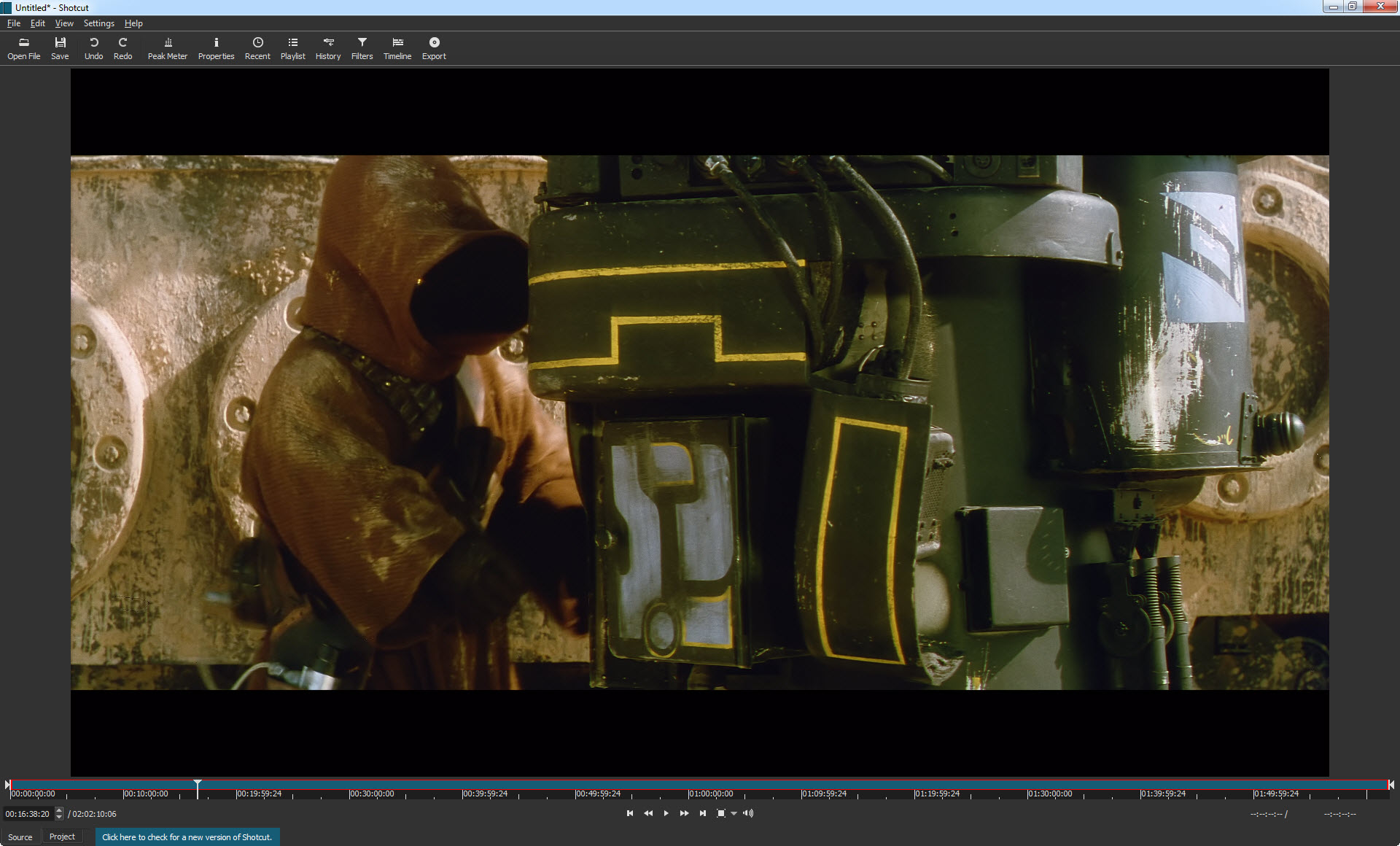Click the 01:49:59:24 ruler label
This screenshot has height=846, width=1400.
[1276, 793]
